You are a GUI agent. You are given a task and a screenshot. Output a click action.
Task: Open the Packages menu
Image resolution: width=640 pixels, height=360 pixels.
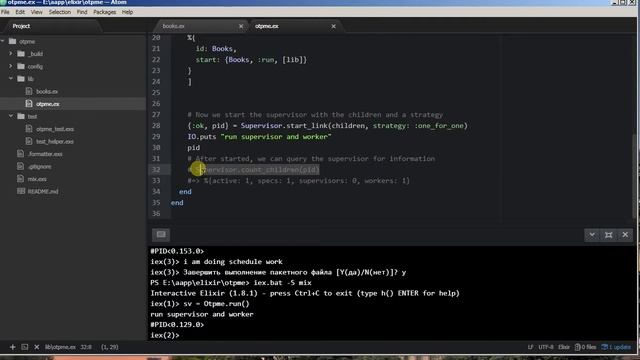[x=104, y=12]
